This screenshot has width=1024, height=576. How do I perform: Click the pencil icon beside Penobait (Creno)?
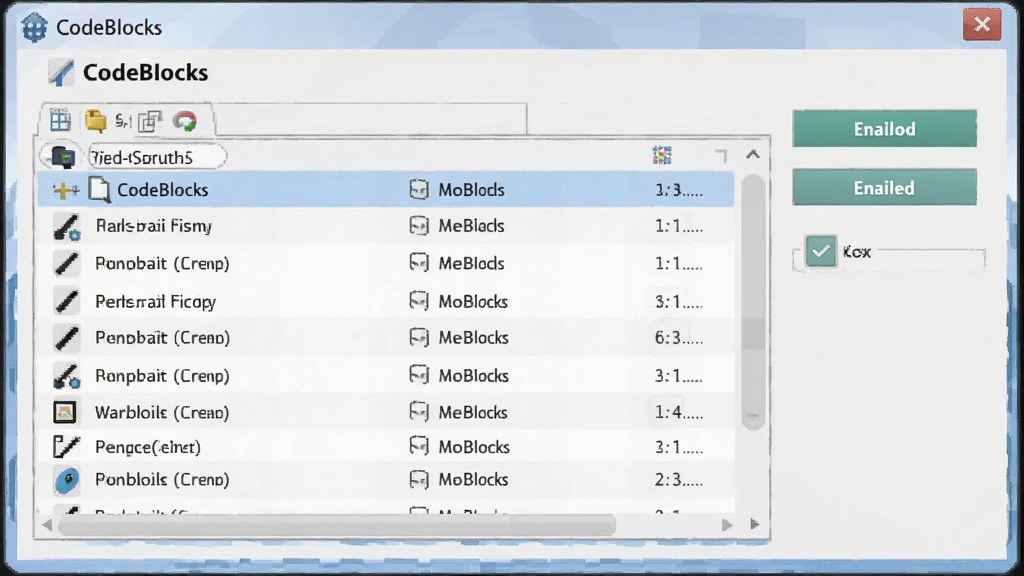[67, 338]
